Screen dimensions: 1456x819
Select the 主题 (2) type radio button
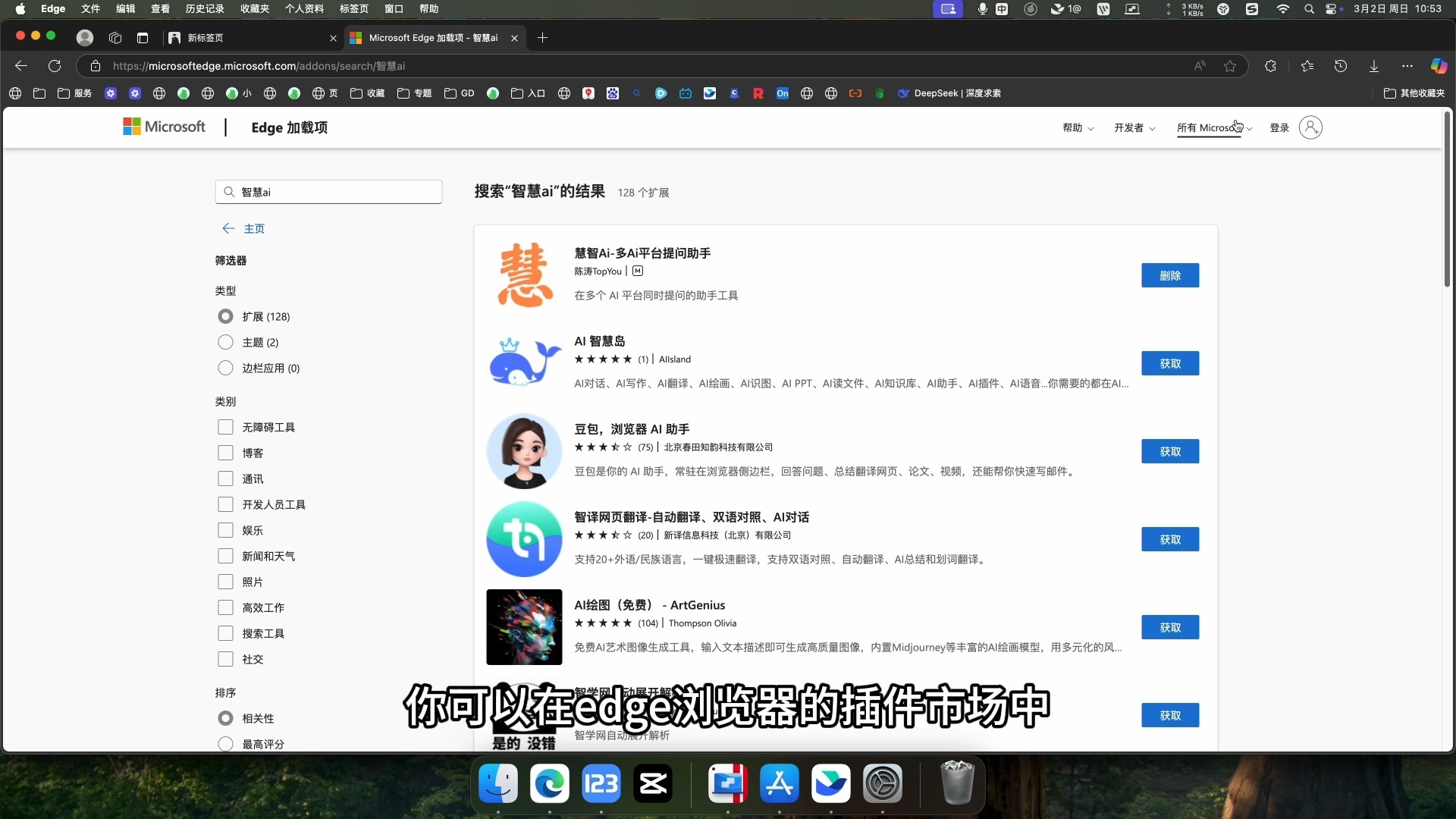(225, 342)
